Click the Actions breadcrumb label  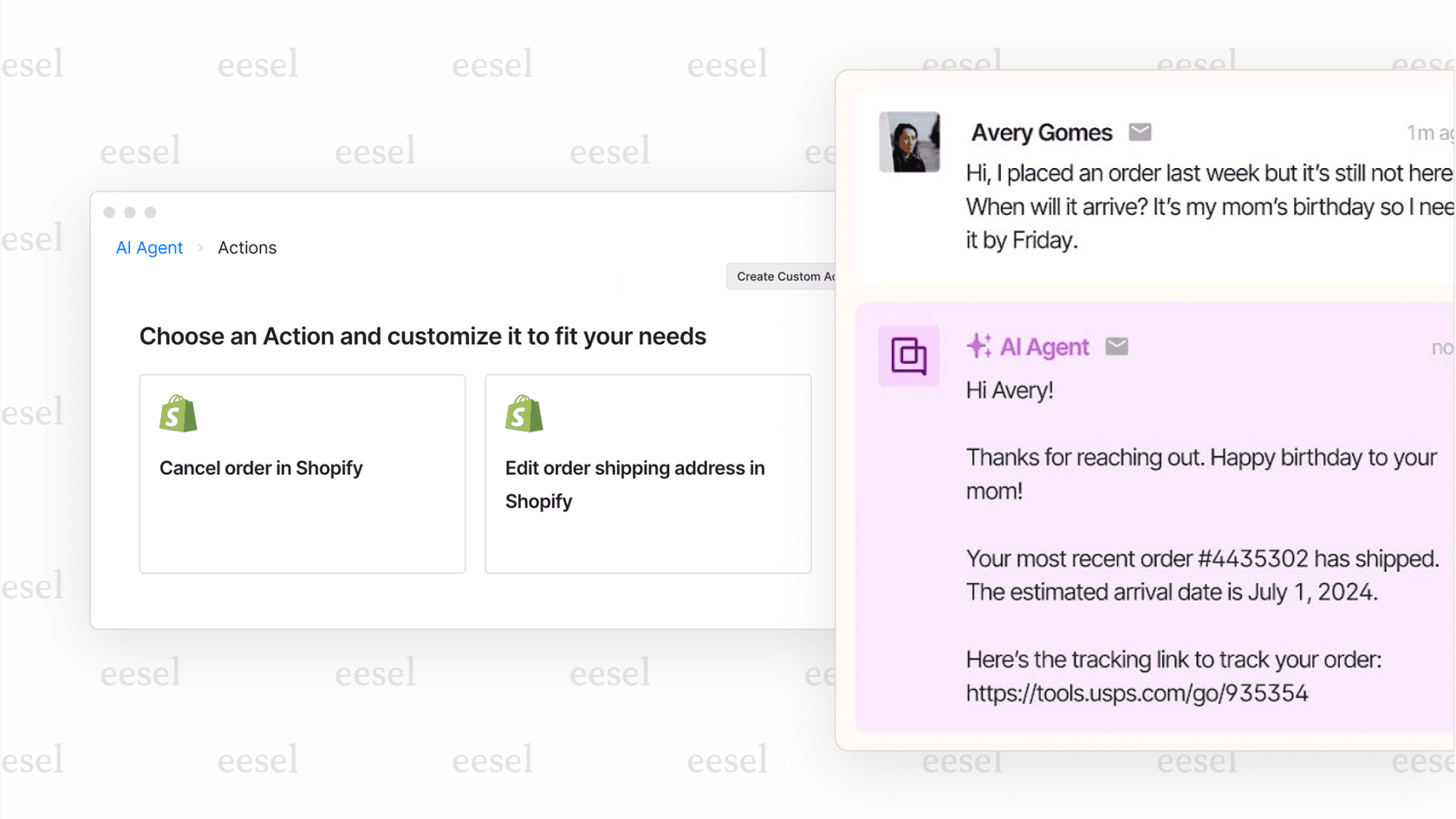(246, 248)
